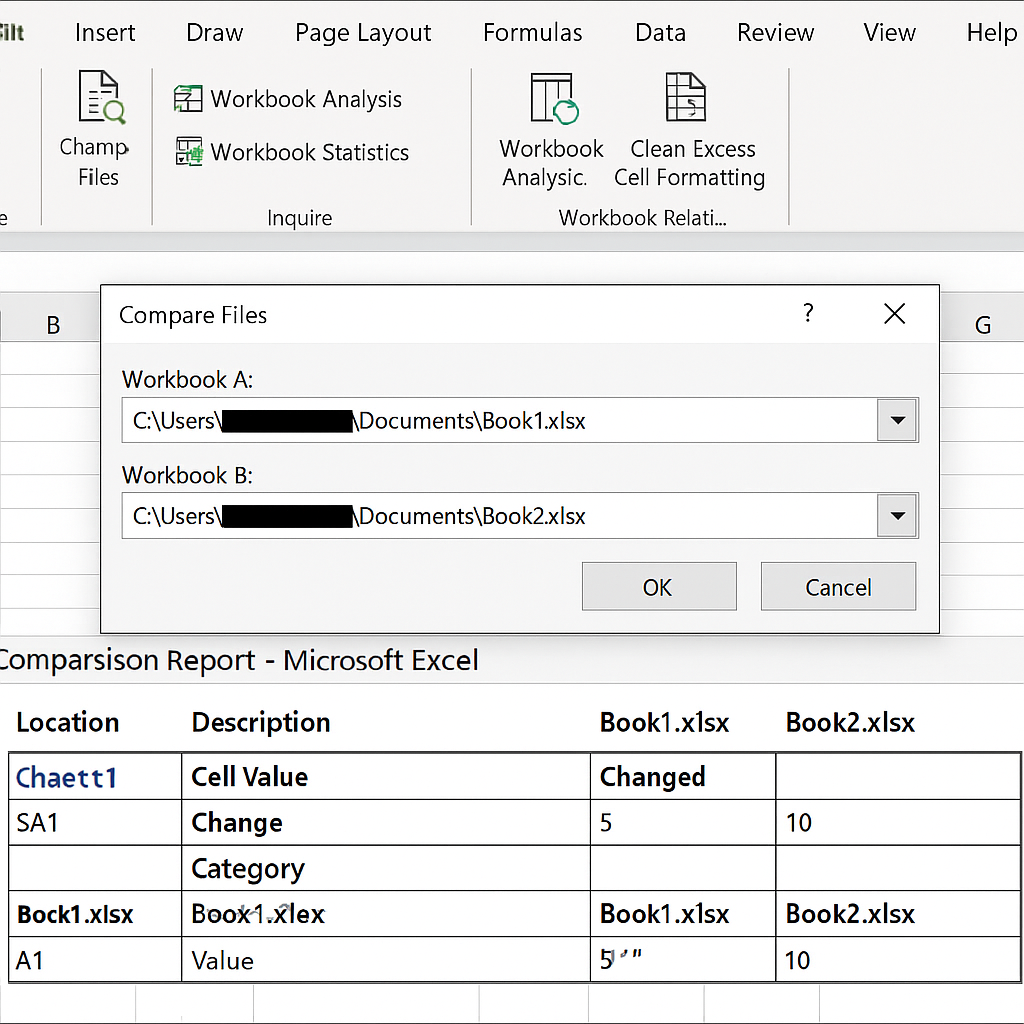Go to the Page Layout tab

(363, 33)
